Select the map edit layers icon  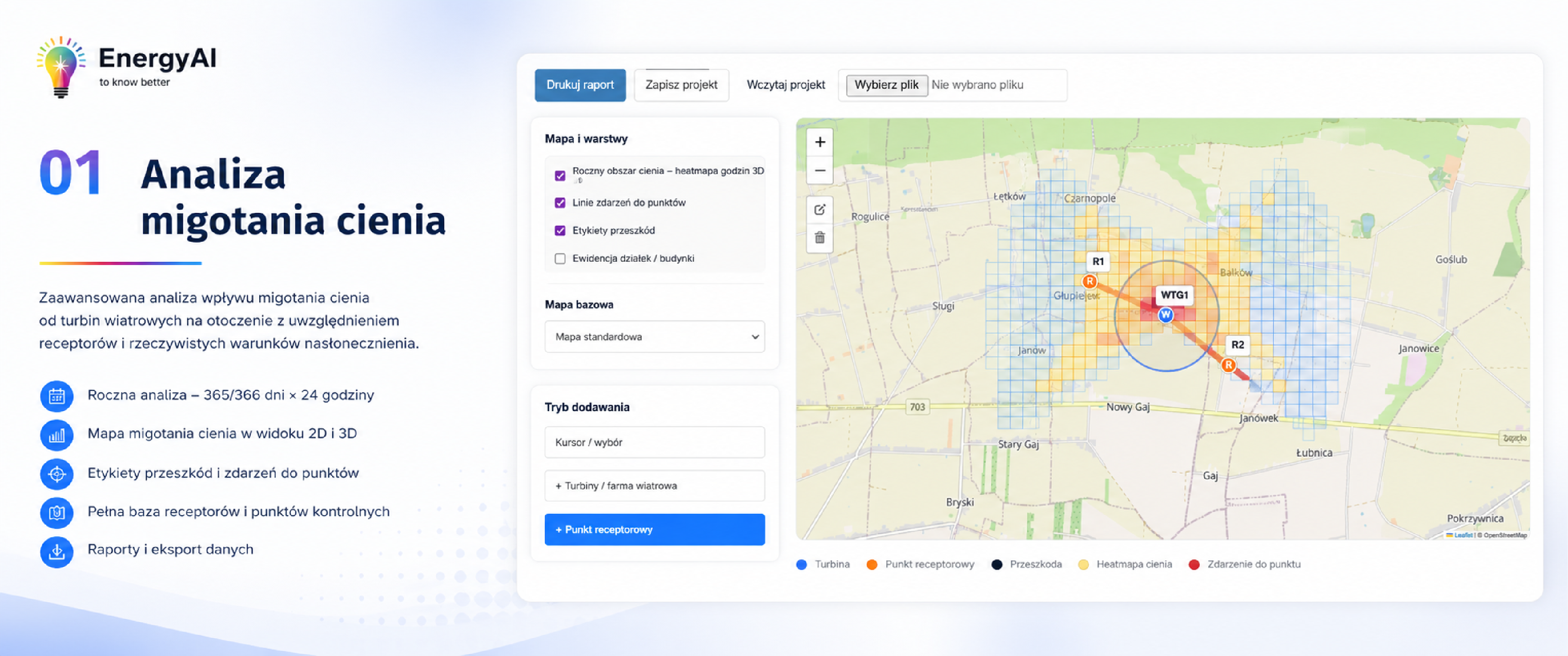(x=820, y=210)
